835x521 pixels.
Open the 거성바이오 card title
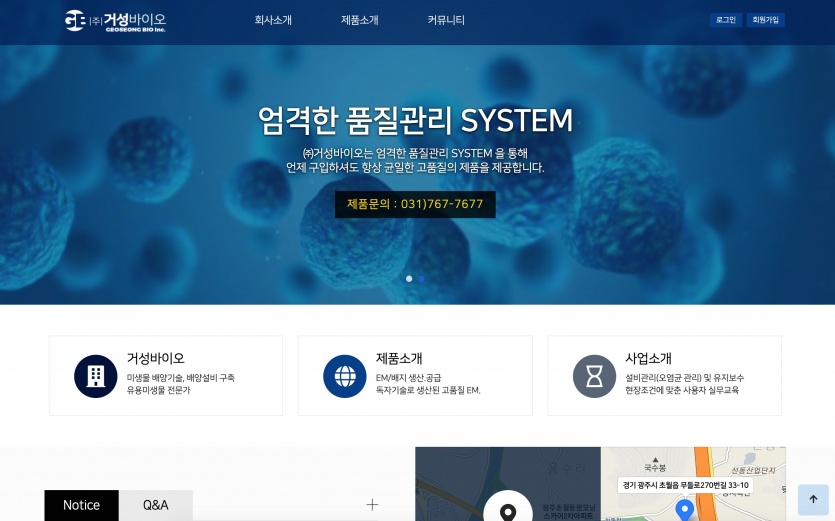[x=155, y=359]
